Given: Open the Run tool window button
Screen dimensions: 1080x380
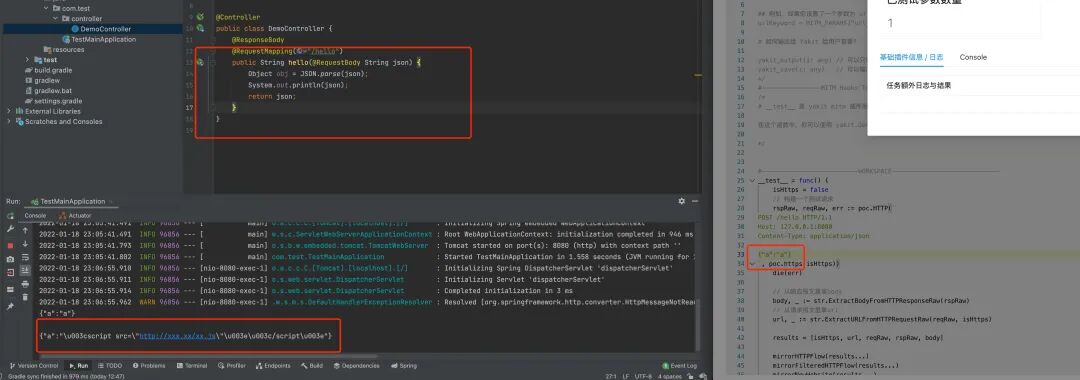Looking at the screenshot, I should tap(79, 366).
